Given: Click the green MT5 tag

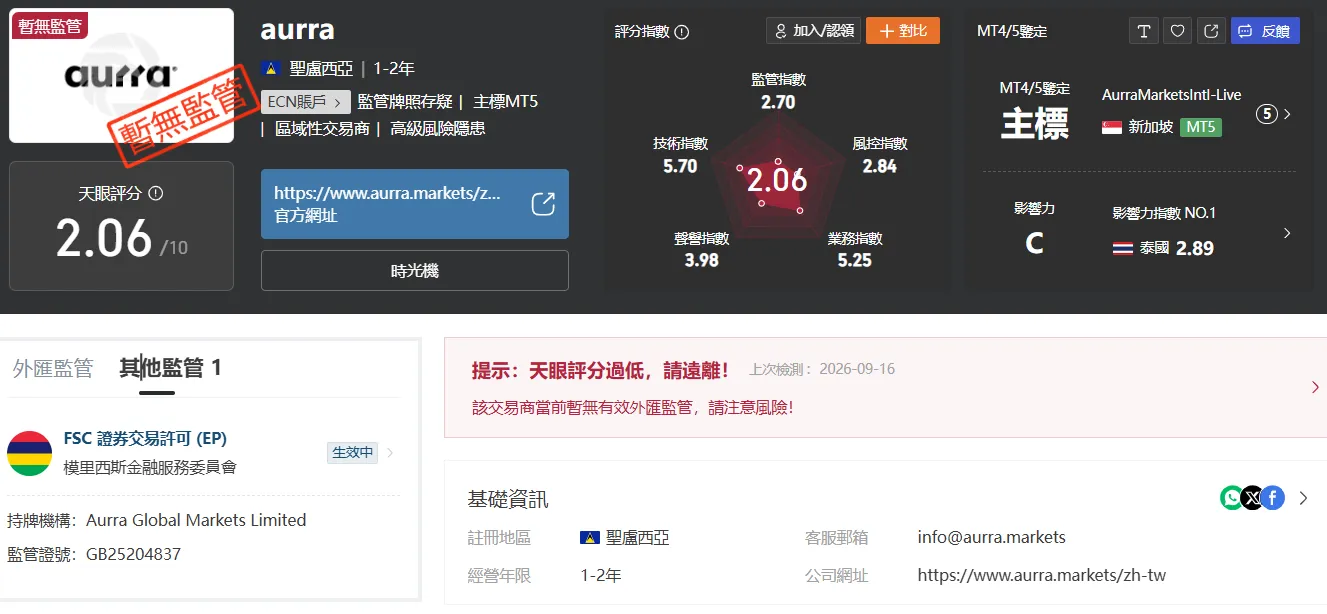Looking at the screenshot, I should pos(1201,127).
